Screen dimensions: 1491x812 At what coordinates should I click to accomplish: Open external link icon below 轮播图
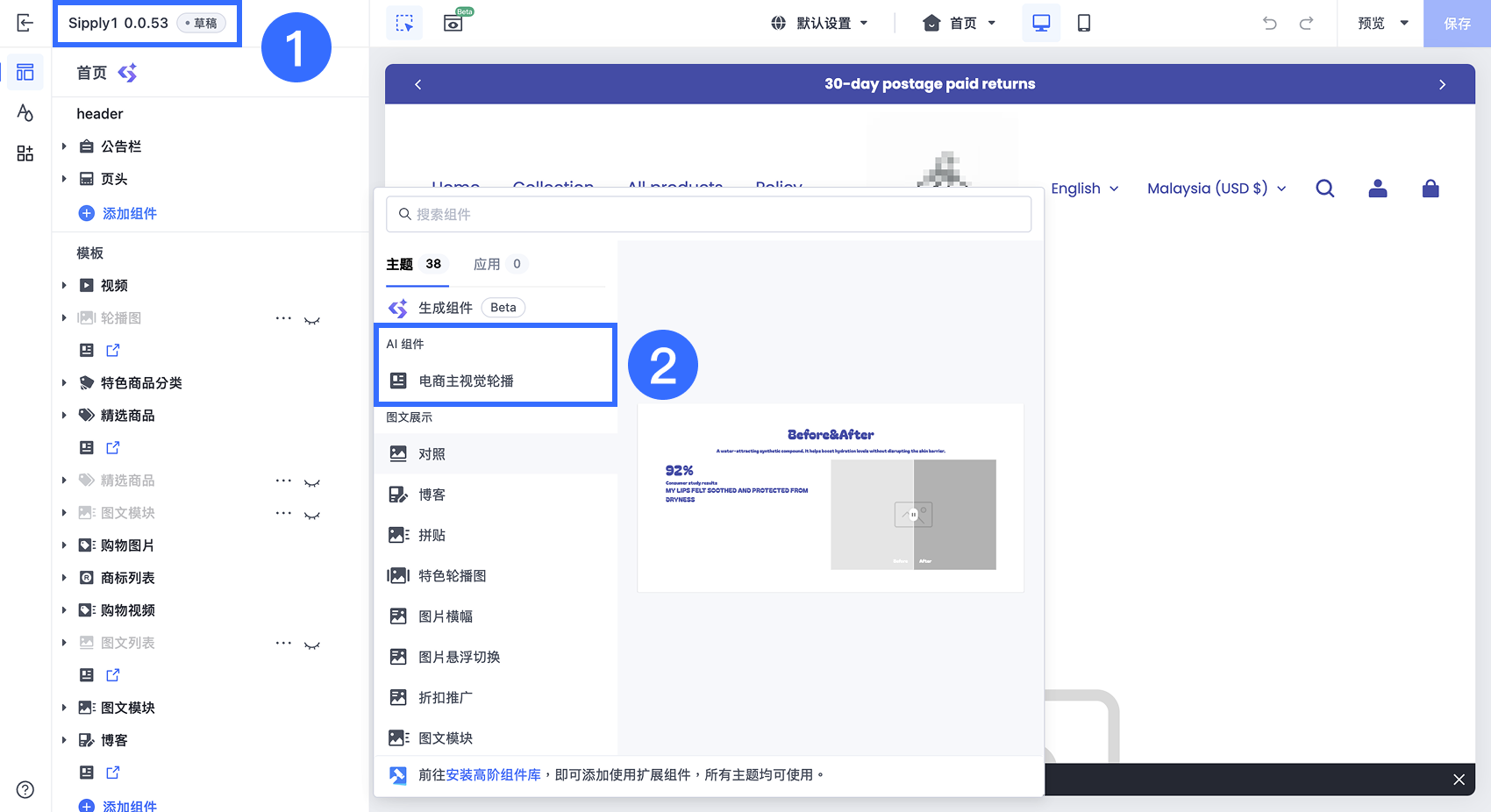pyautogui.click(x=113, y=350)
